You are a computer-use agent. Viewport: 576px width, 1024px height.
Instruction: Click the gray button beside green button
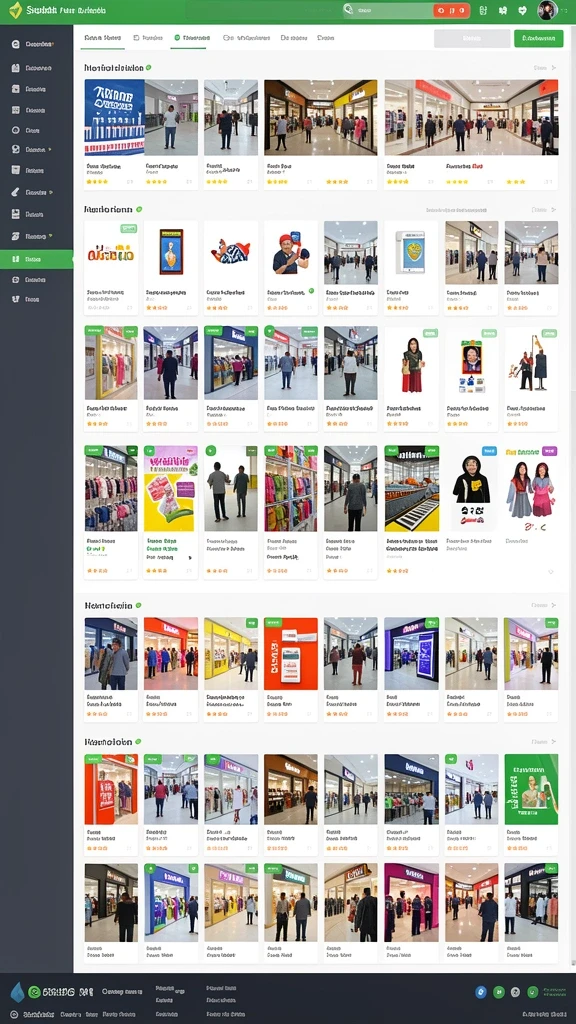(x=472, y=39)
